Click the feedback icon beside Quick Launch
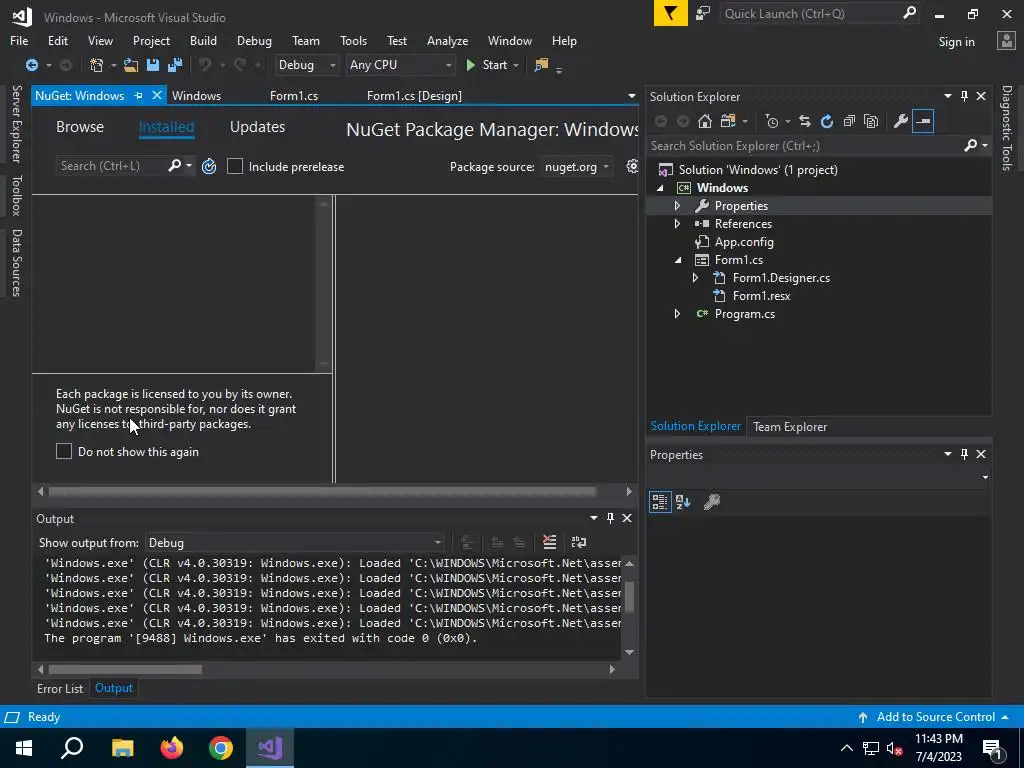 pos(703,13)
